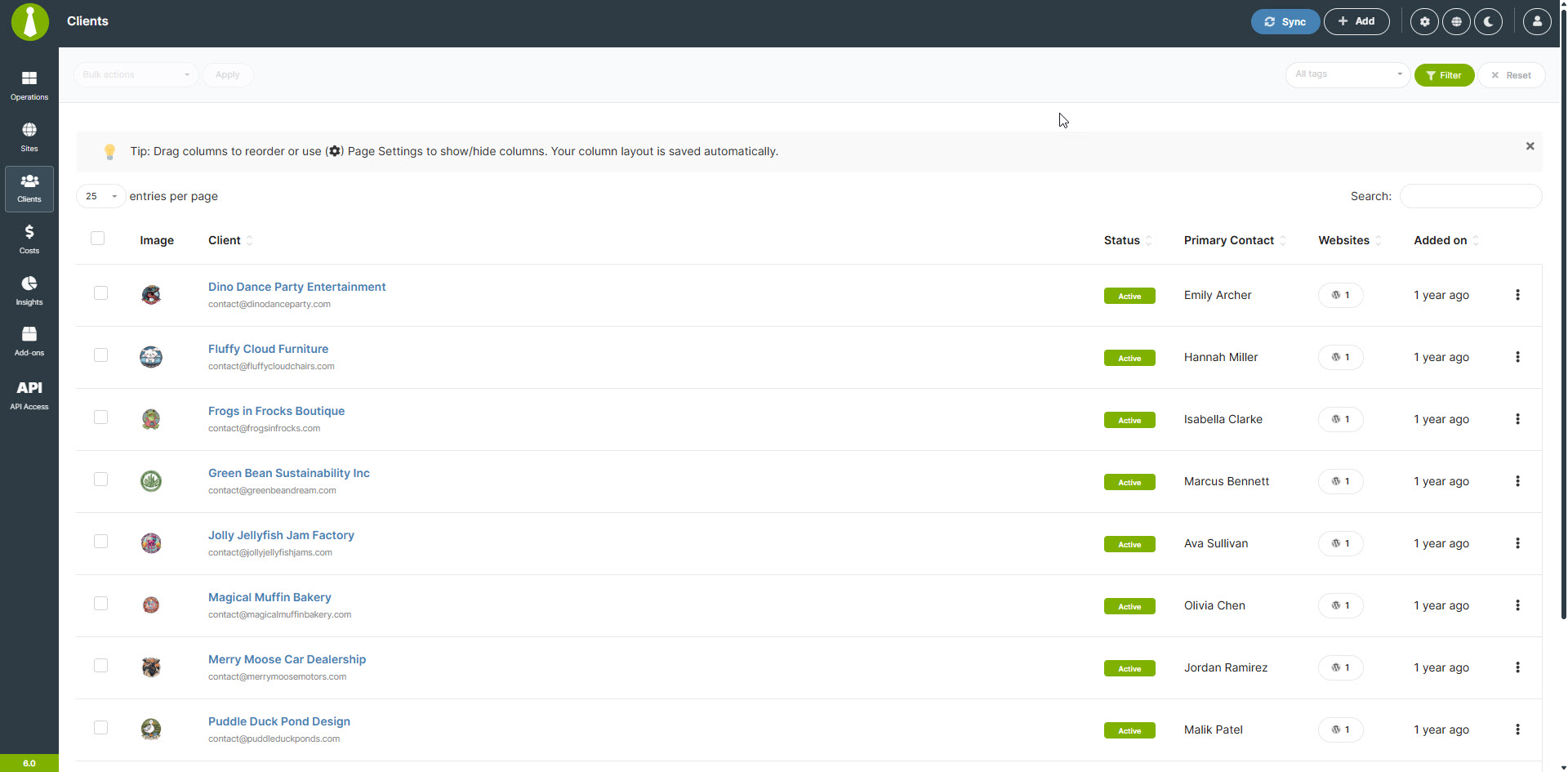Go to Sites in the sidebar
Screen dimensions: 1568x772
tap(29, 136)
